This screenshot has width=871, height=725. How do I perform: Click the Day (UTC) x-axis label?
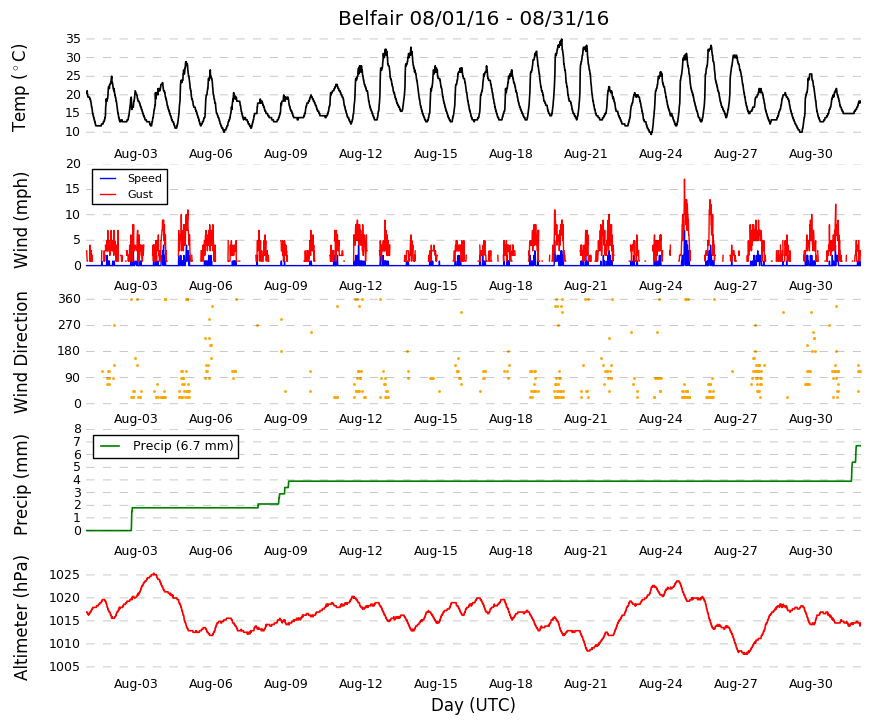(473, 705)
